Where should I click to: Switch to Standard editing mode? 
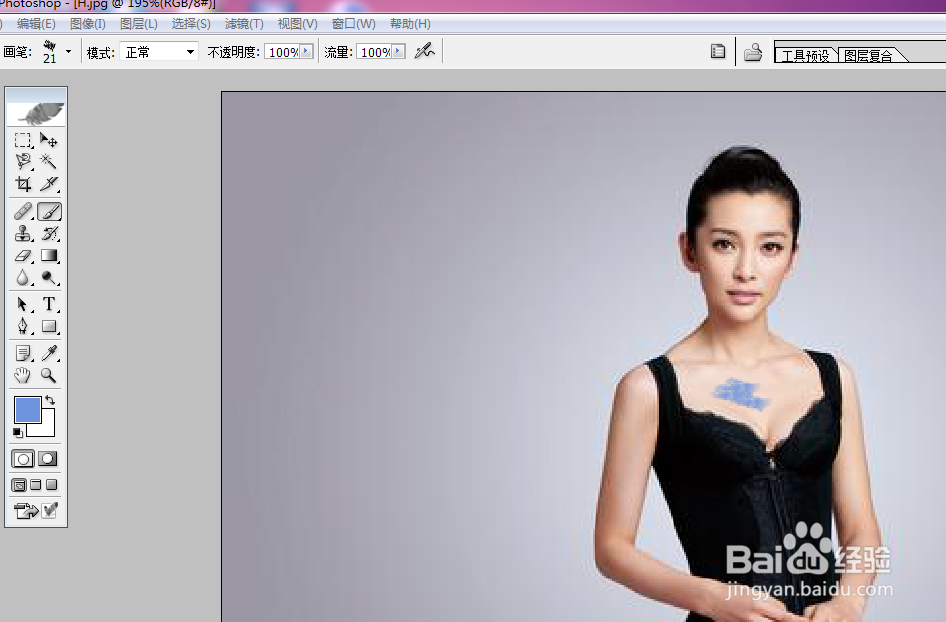tap(23, 459)
